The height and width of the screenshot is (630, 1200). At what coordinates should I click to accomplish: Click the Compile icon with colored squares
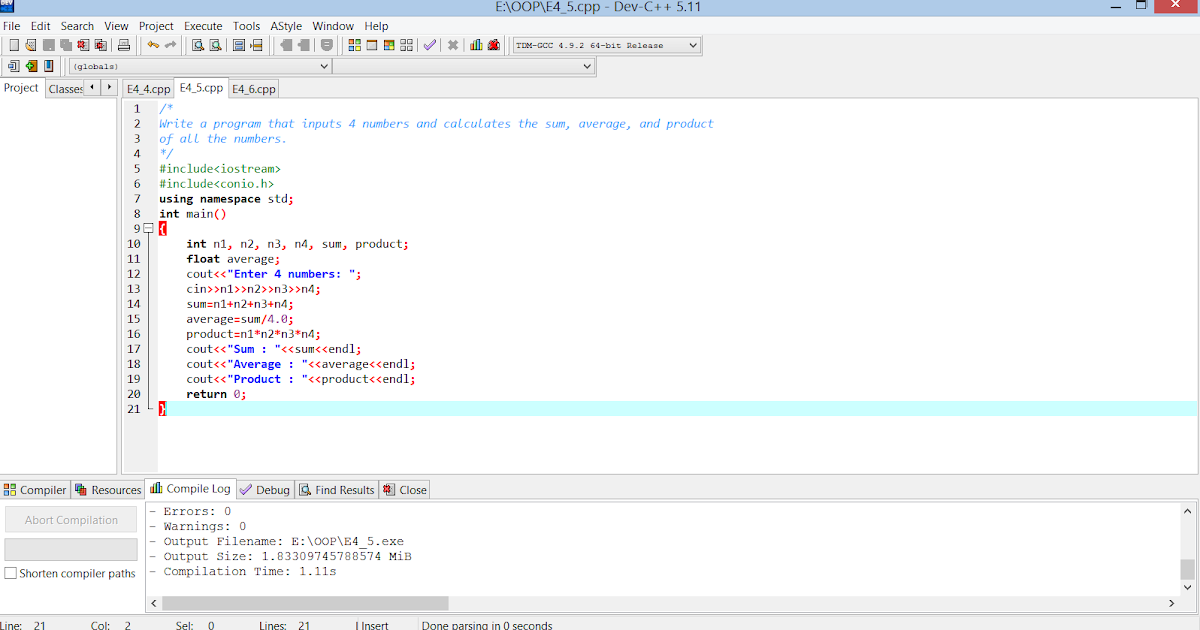354,45
